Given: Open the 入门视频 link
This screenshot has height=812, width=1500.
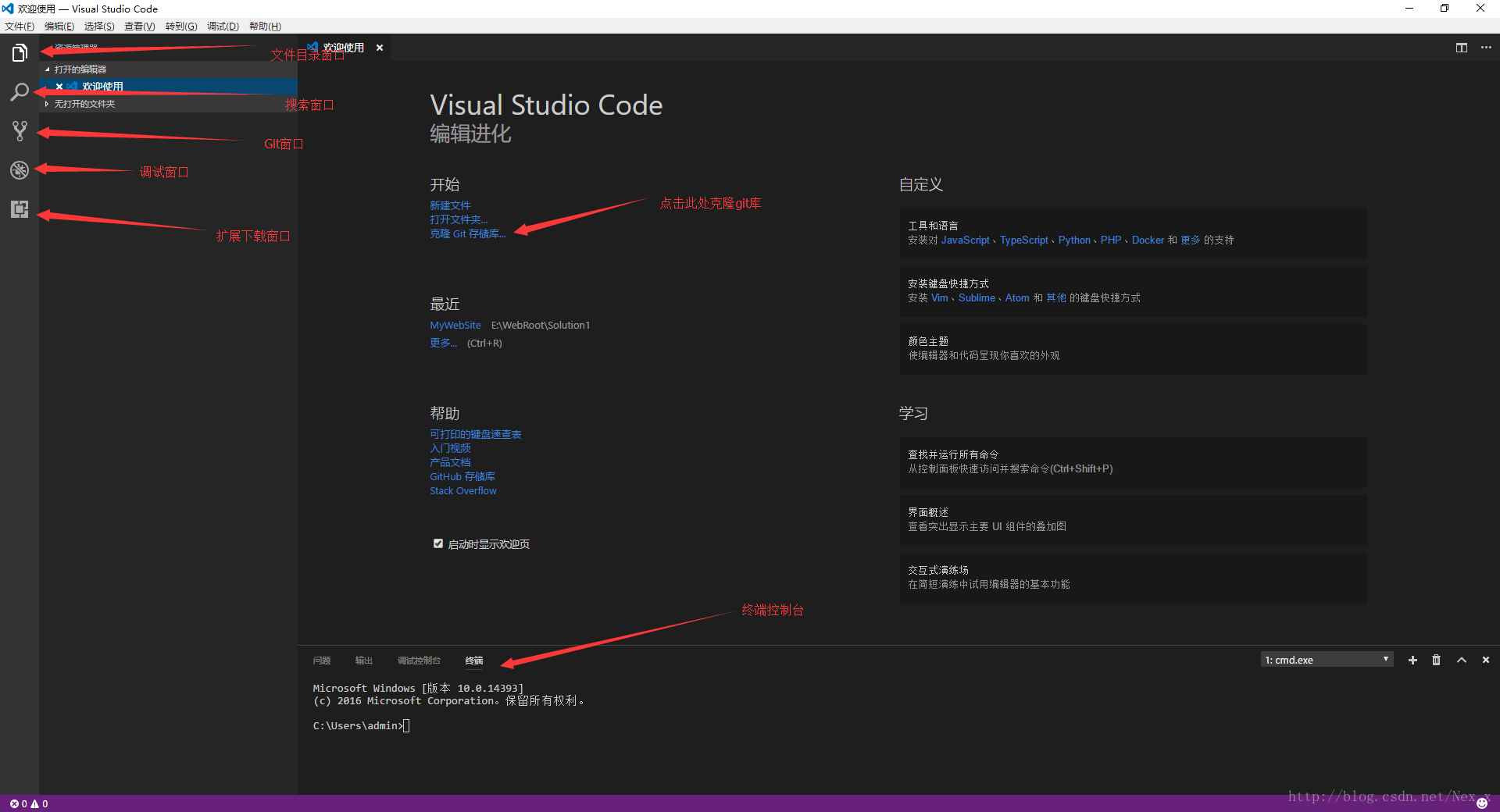Looking at the screenshot, I should 450,448.
